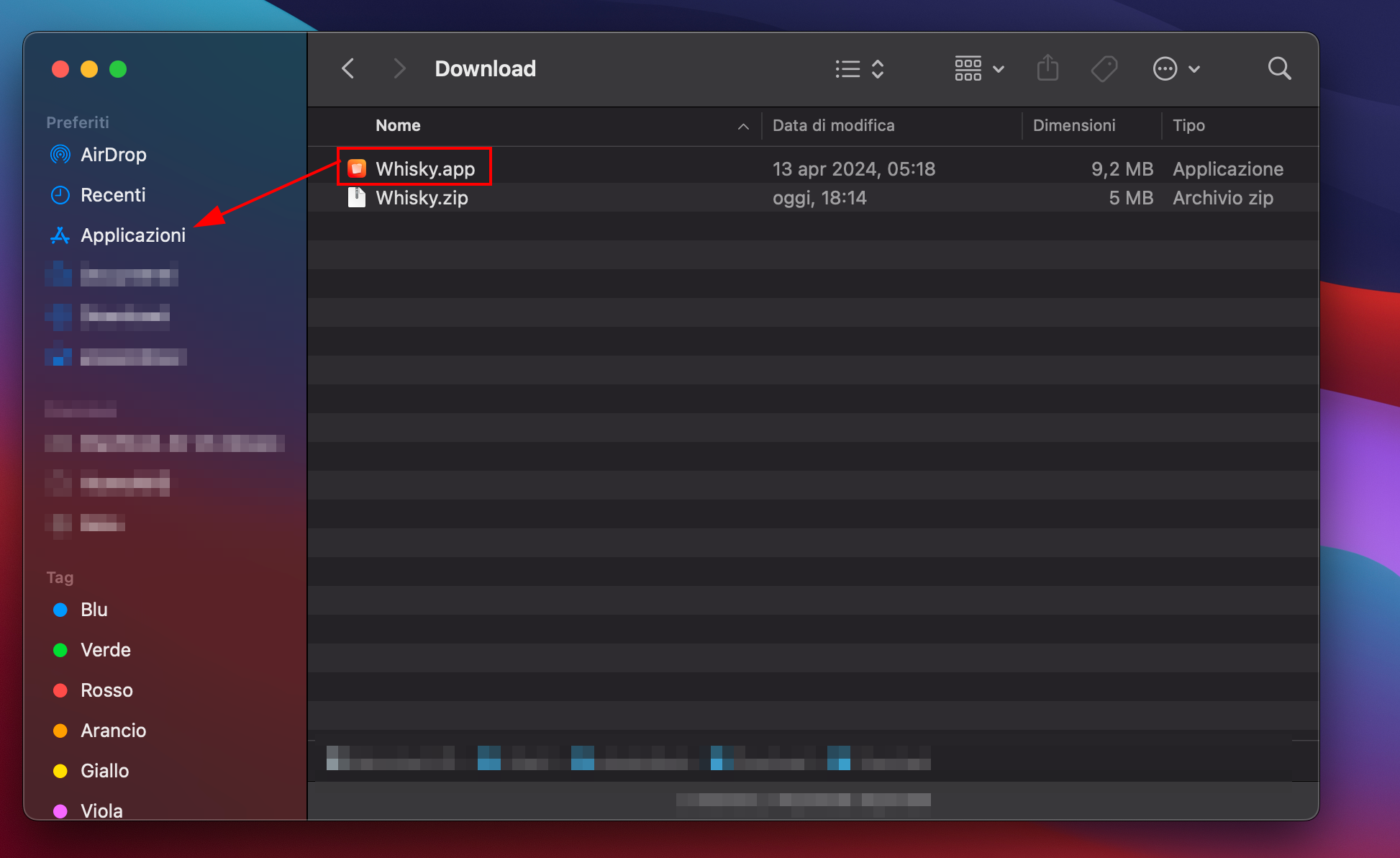Click the Download window title
This screenshot has width=1400, height=858.
coord(485,69)
